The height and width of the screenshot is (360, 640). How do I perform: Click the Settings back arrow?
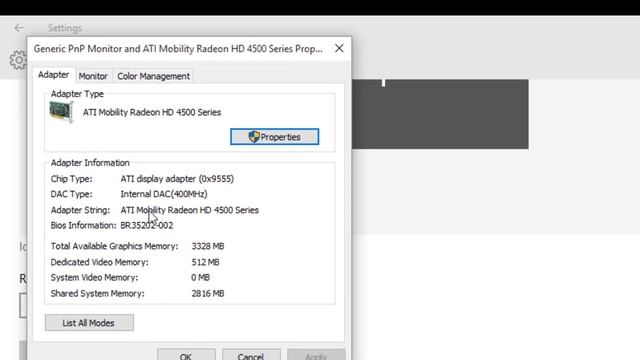pyautogui.click(x=19, y=28)
